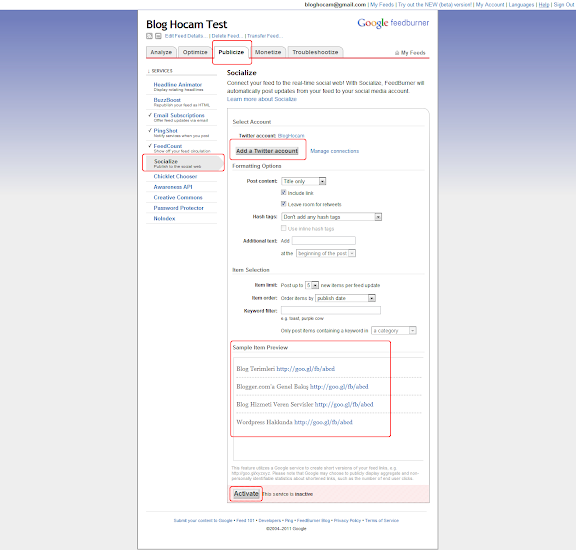Open Password Protector service

[179, 208]
